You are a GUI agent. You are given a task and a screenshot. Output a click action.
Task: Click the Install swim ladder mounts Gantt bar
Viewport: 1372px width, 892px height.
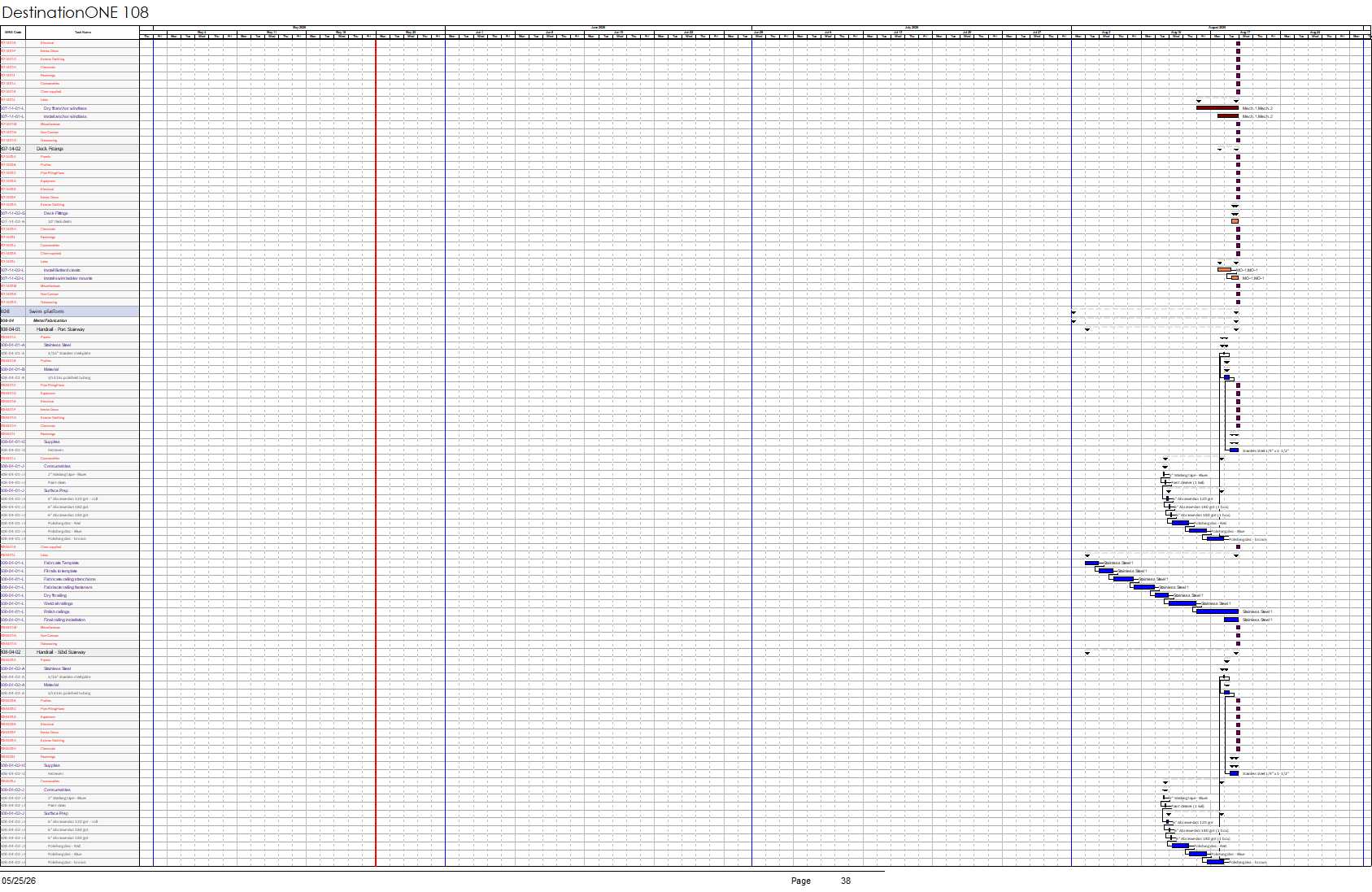pyautogui.click(x=1235, y=277)
